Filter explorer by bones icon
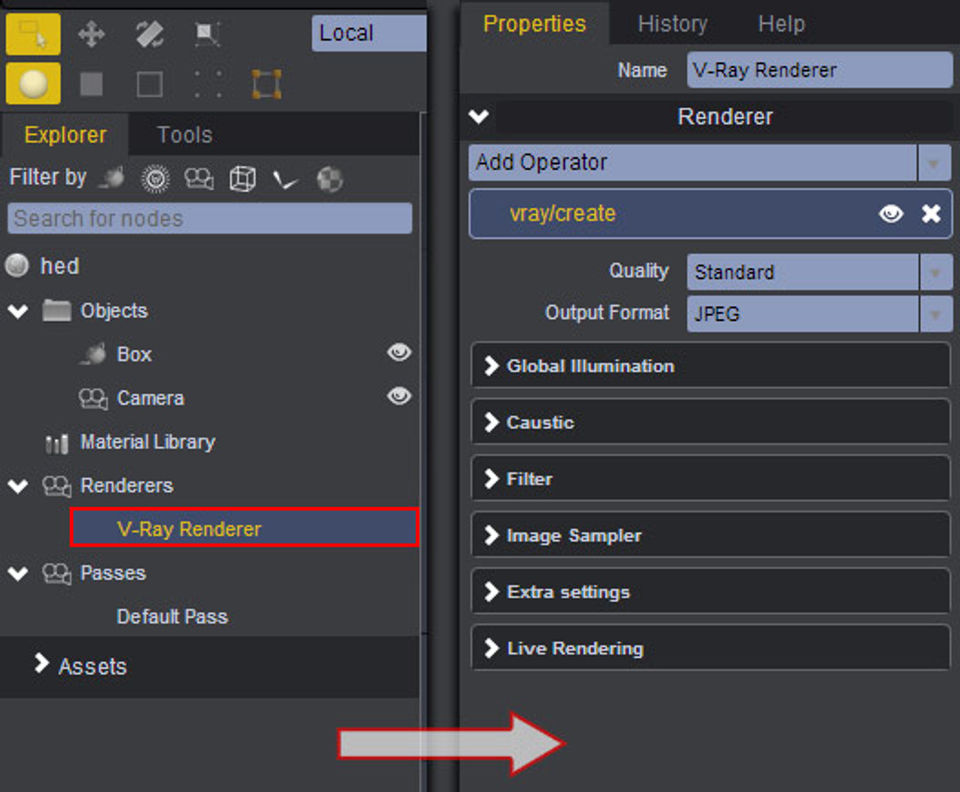This screenshot has width=960, height=792. click(285, 179)
